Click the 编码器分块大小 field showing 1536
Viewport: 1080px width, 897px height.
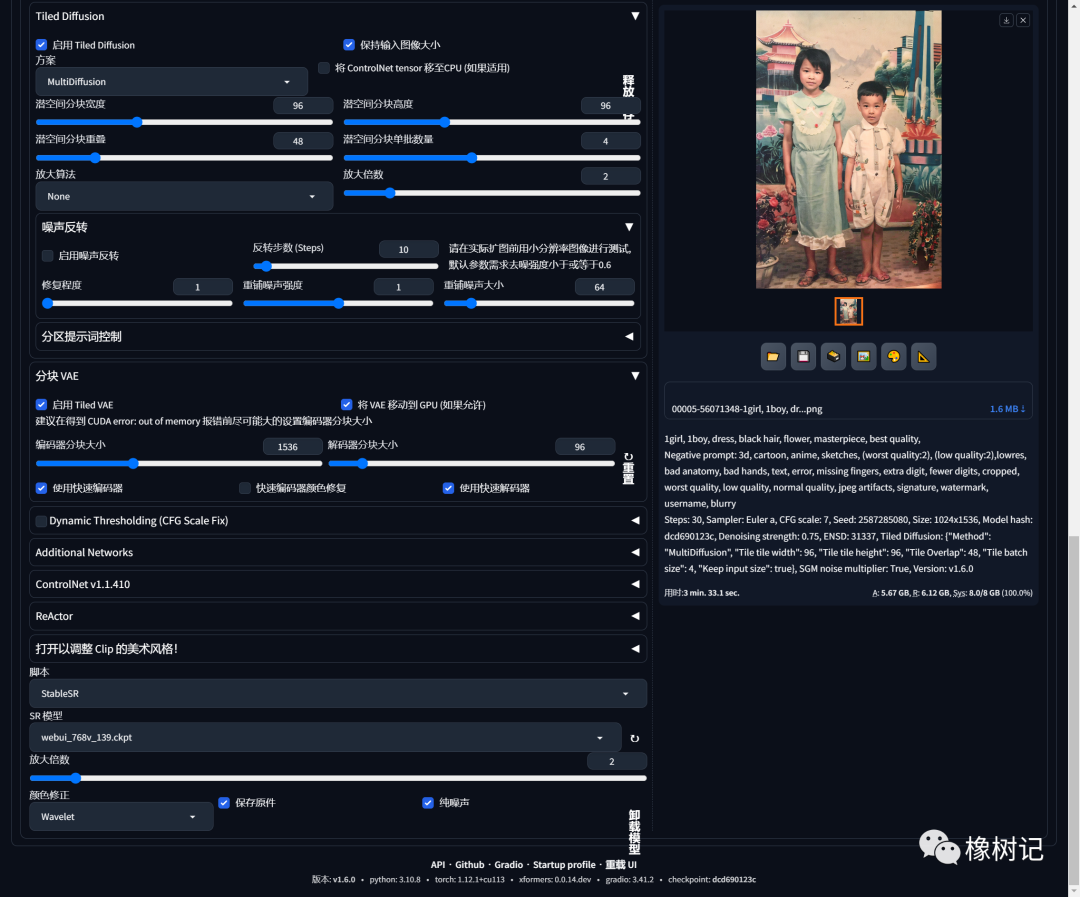point(292,446)
